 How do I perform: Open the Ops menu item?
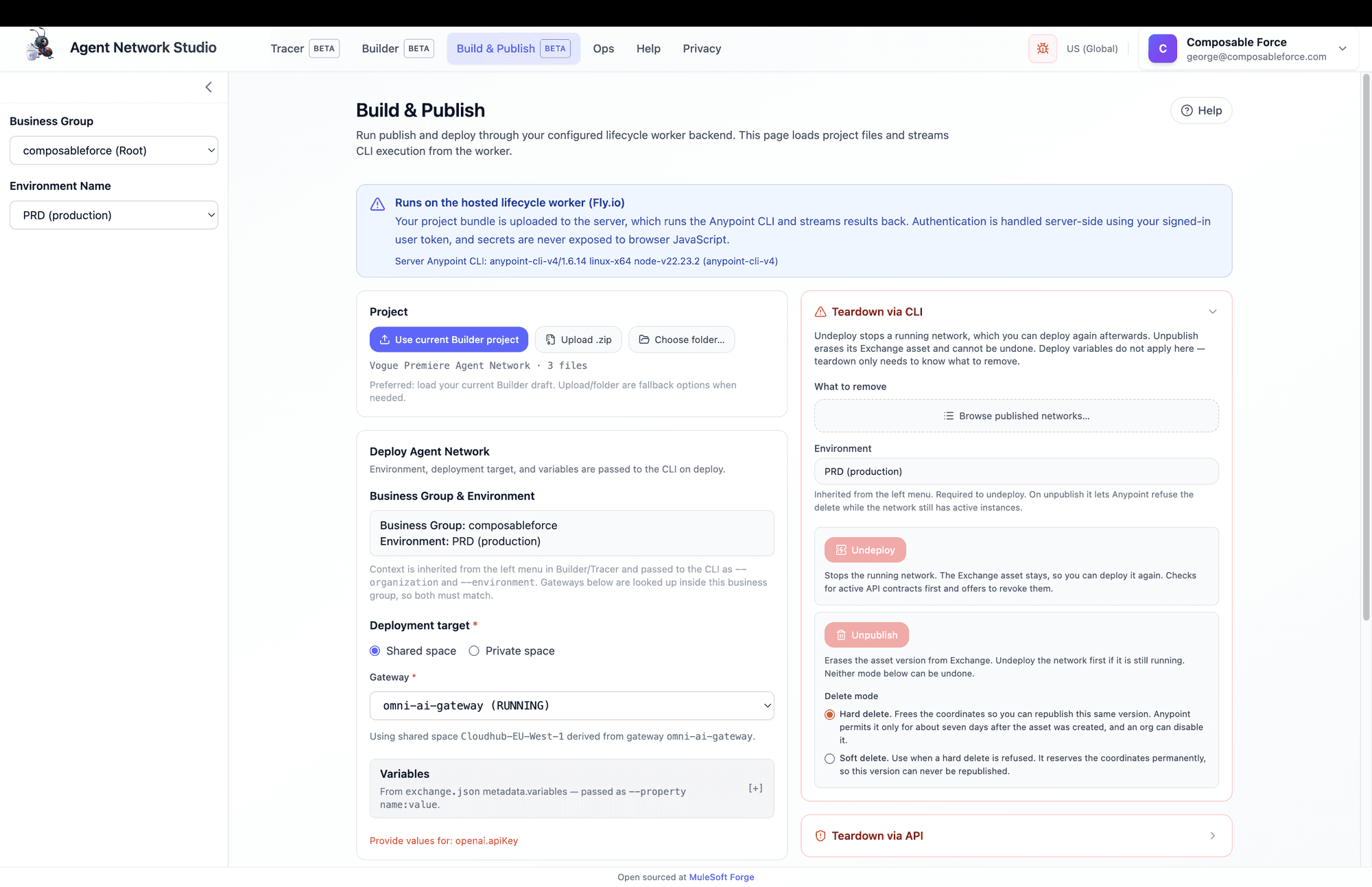click(604, 49)
